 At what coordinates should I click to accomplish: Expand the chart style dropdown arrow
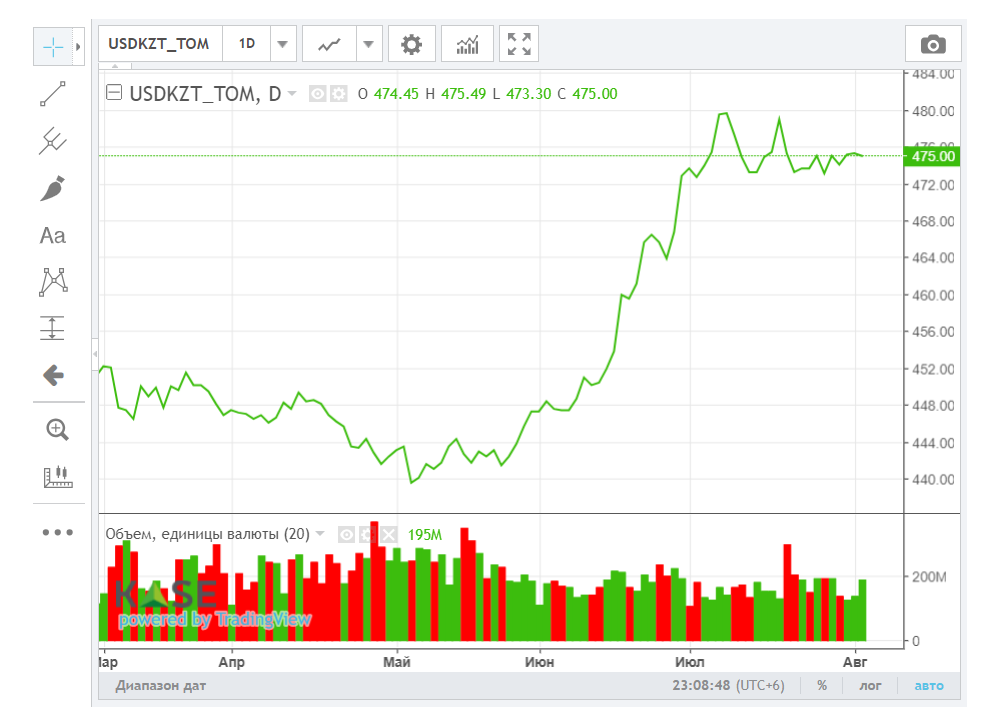click(x=369, y=44)
